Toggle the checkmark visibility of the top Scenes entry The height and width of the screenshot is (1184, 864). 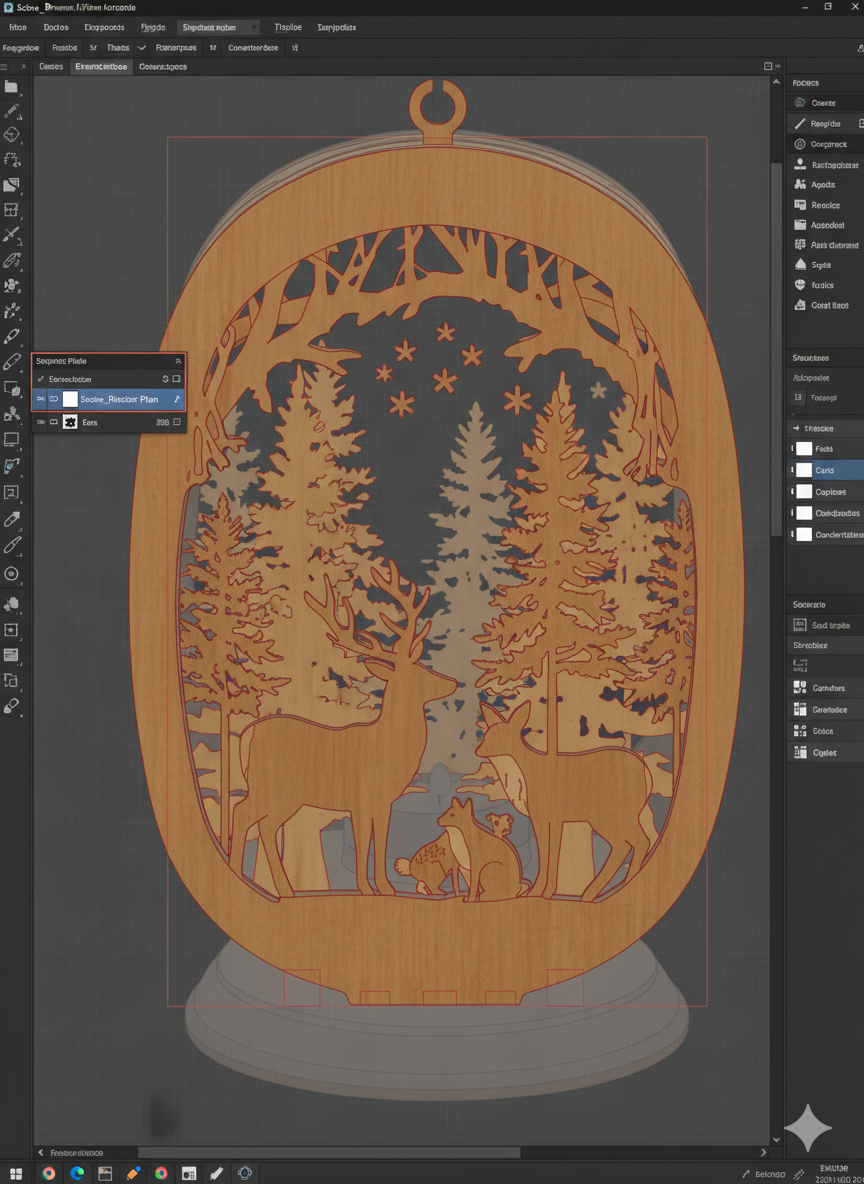41,379
